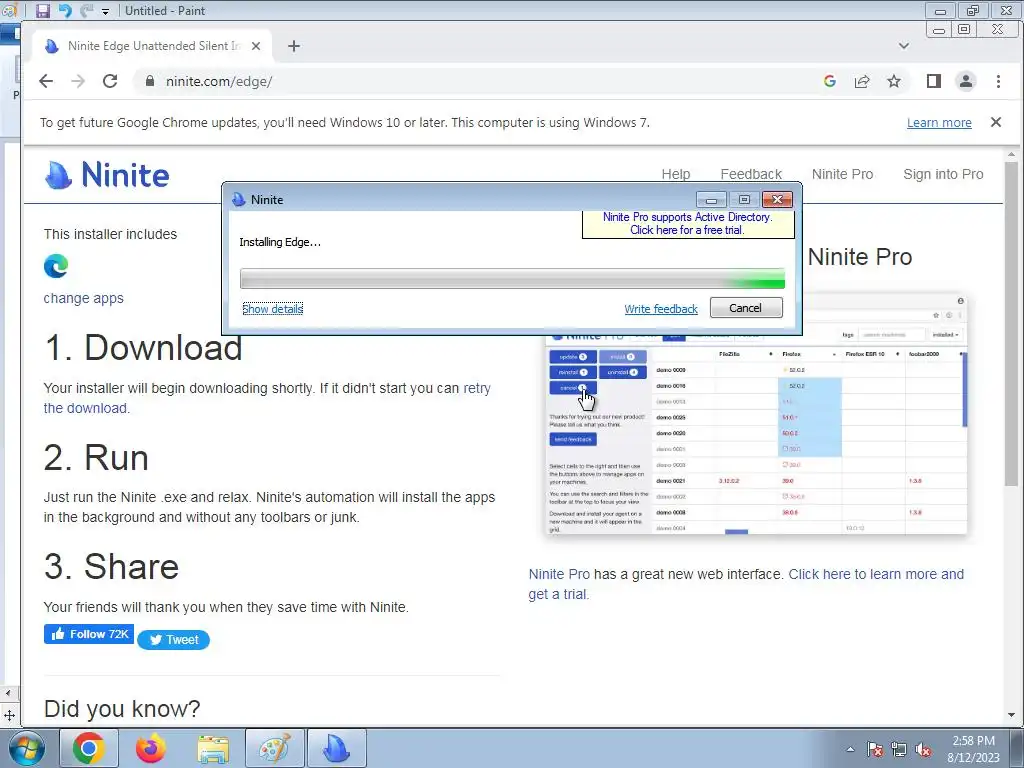Image resolution: width=1024 pixels, height=768 pixels.
Task: Click the padlock site info icon
Action: [150, 81]
